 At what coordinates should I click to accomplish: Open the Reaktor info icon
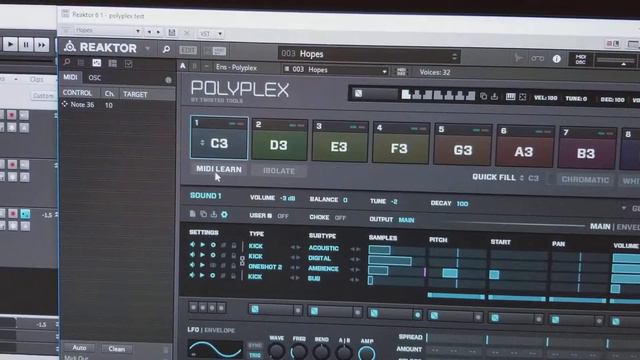point(556,59)
